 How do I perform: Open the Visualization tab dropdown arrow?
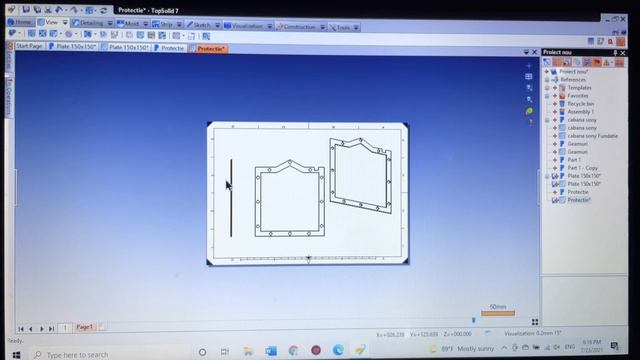coord(269,26)
